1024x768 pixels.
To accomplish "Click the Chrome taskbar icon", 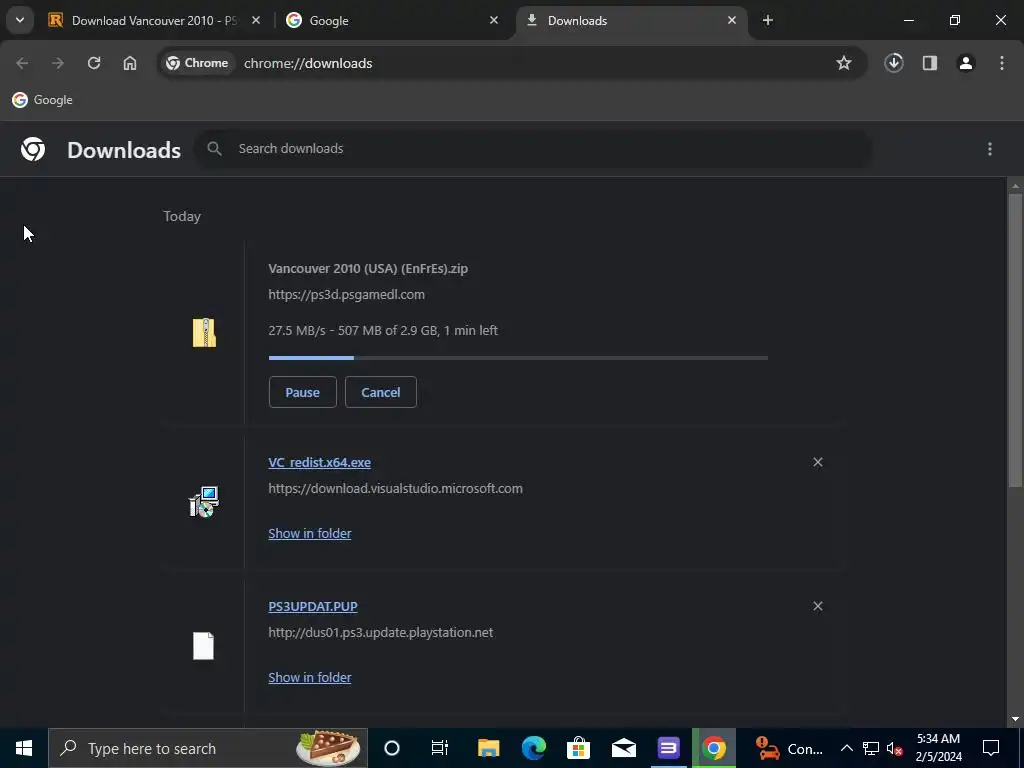I will point(714,748).
